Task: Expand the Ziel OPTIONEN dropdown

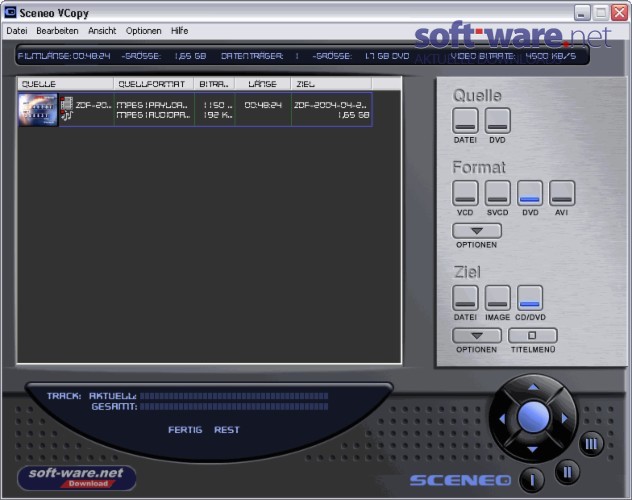Action: (477, 335)
